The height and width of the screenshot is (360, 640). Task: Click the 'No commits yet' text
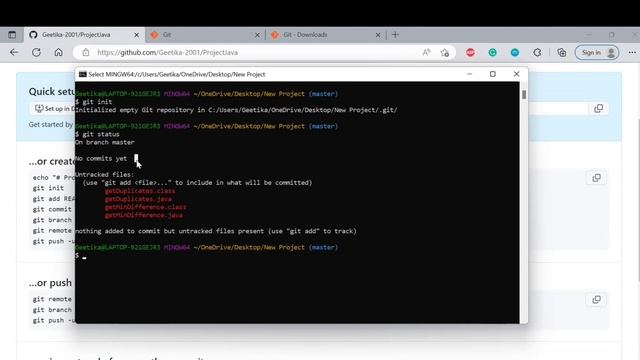[101, 158]
